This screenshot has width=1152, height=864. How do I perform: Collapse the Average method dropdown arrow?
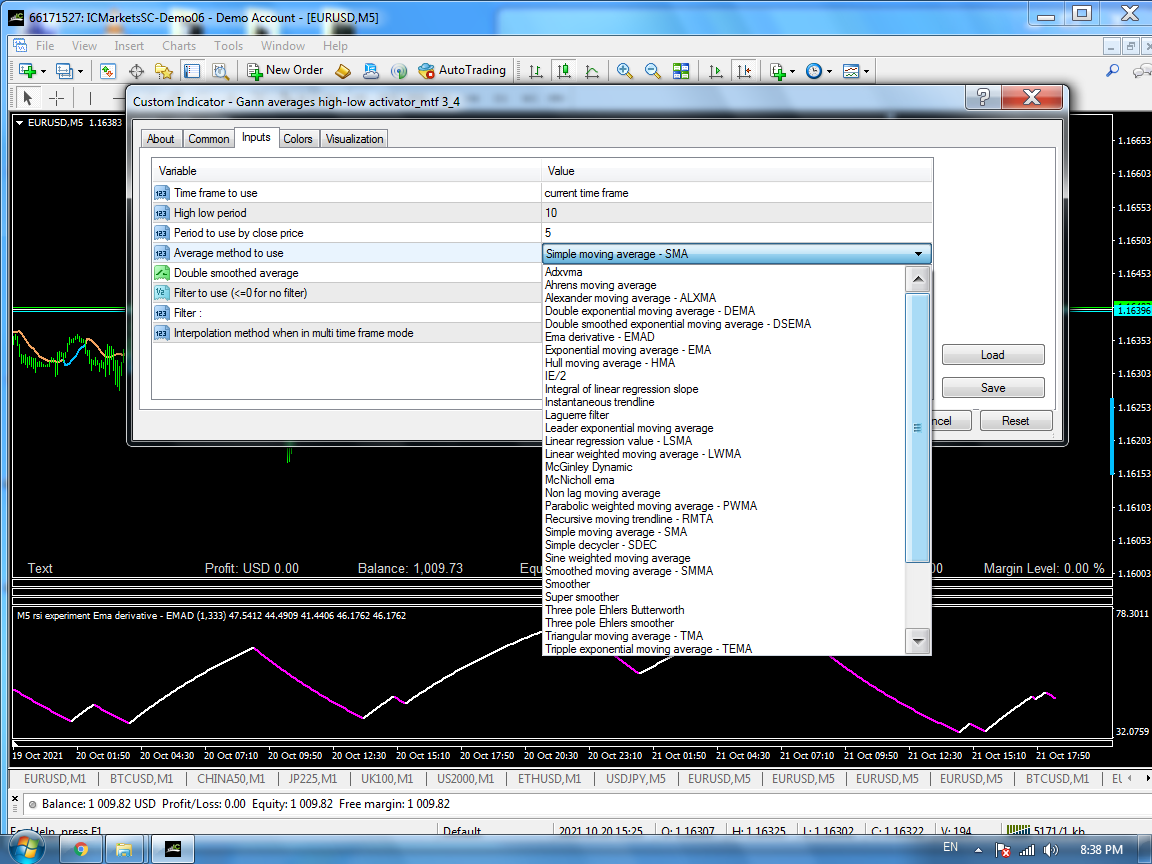(x=918, y=254)
